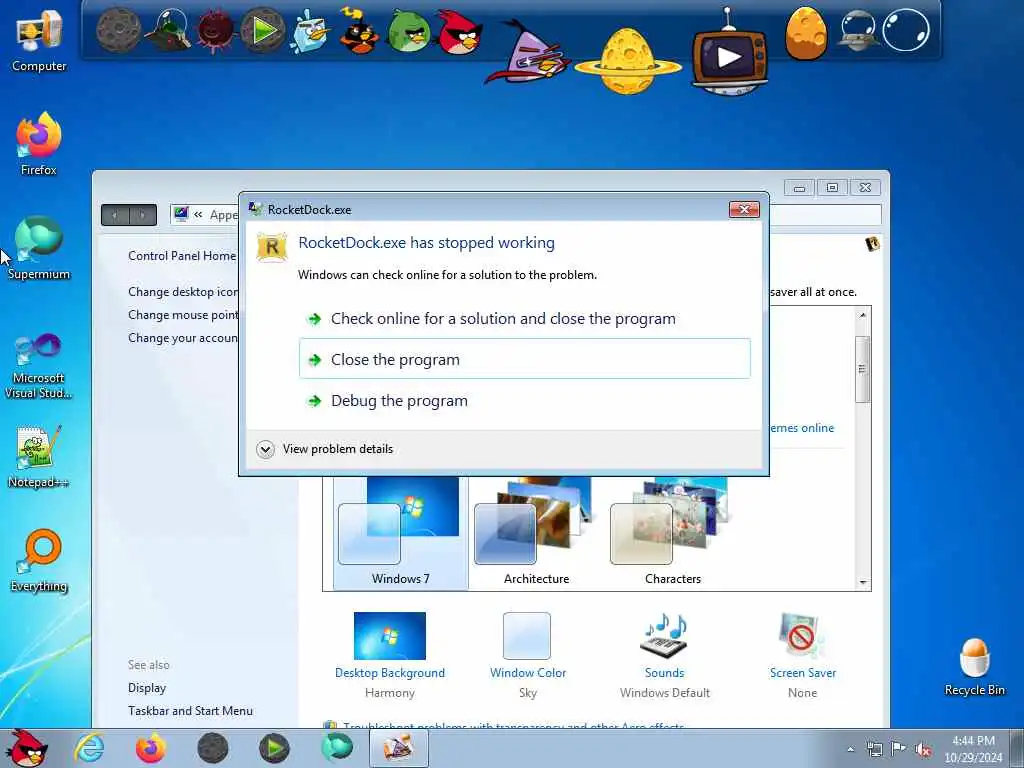Screen dimensions: 1024x768
Task: Click the green play arrow dock icon
Action: (x=263, y=30)
